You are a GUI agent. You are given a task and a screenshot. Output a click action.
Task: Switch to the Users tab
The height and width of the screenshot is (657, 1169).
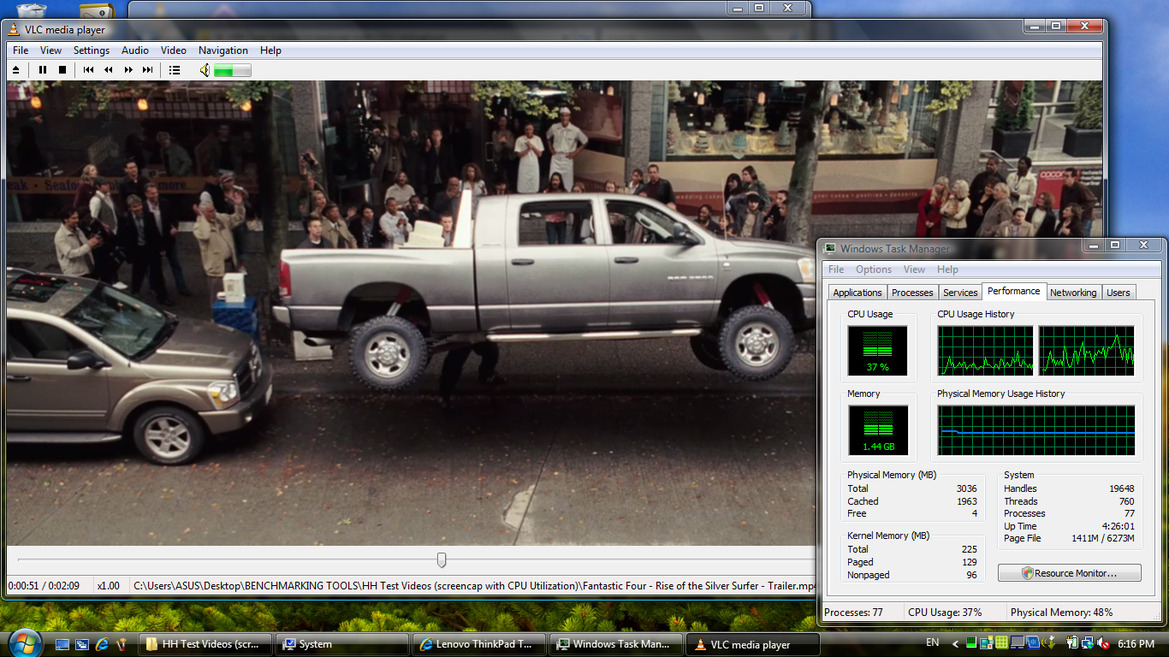click(x=1118, y=292)
